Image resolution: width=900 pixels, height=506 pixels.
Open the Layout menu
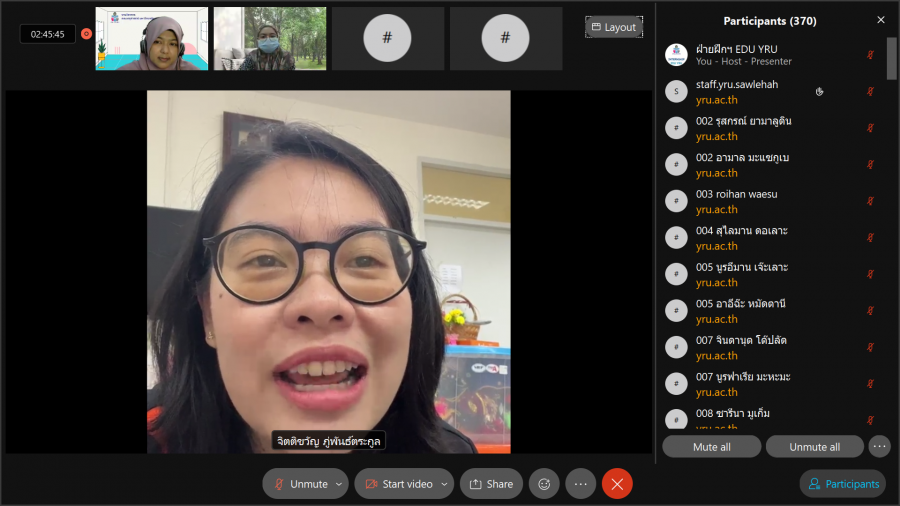[613, 27]
